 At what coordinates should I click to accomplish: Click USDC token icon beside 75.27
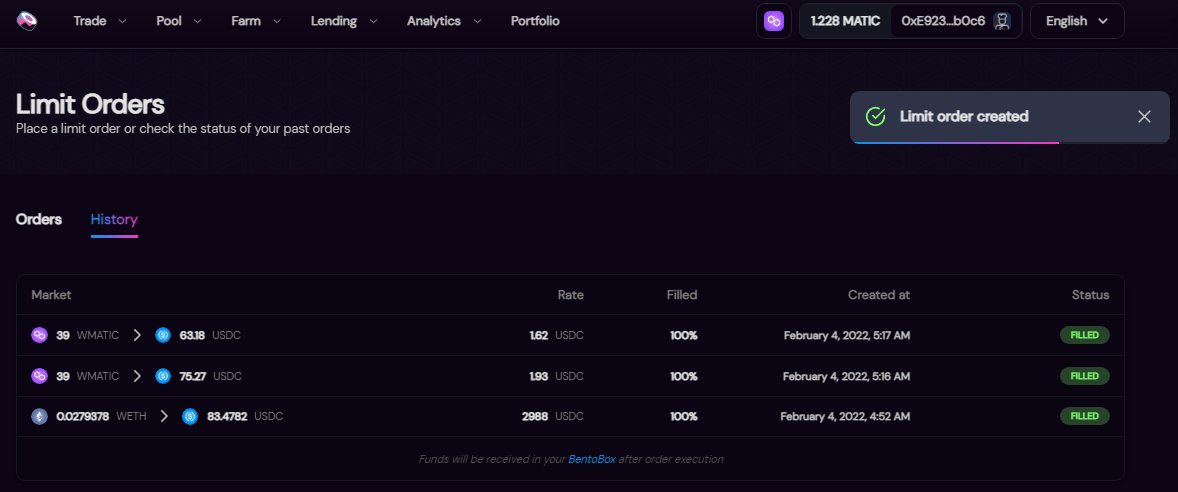(163, 376)
